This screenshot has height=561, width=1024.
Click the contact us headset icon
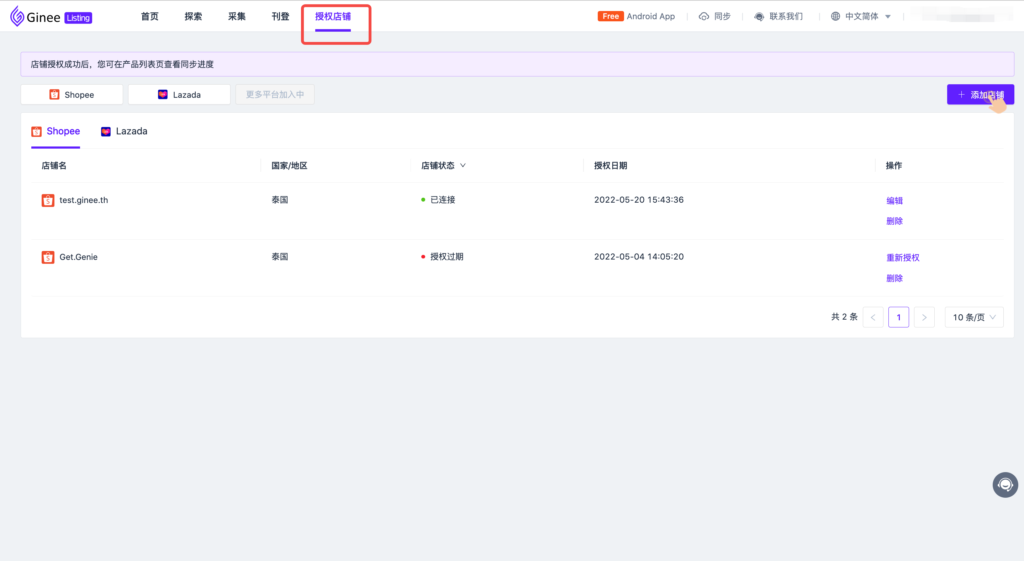(x=760, y=16)
